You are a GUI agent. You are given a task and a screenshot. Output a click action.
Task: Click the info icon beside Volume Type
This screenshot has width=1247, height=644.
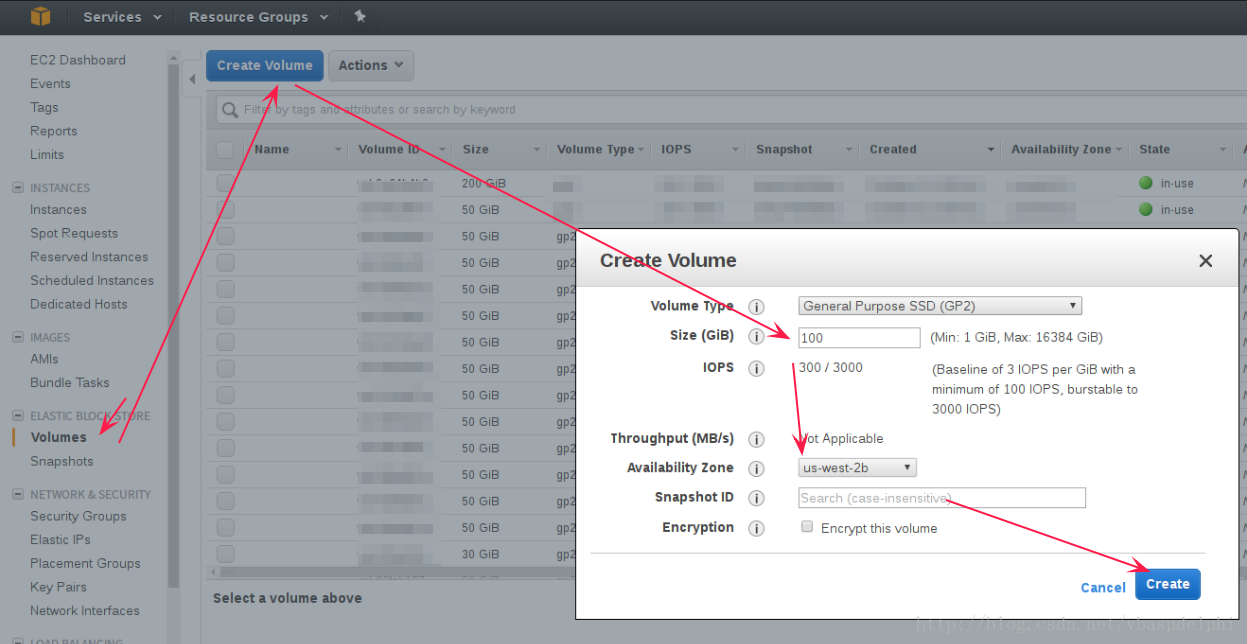click(x=757, y=307)
